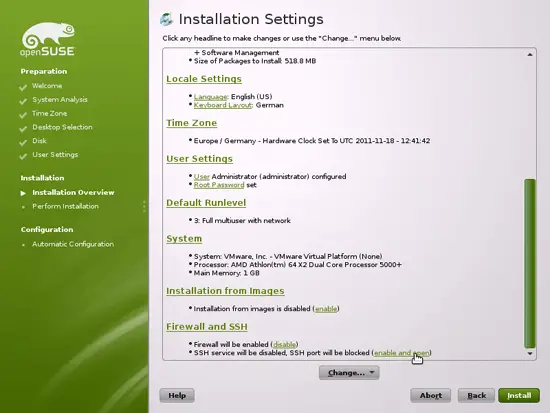Open the Locale Settings headline
The width and height of the screenshot is (550, 413).
tap(204, 79)
